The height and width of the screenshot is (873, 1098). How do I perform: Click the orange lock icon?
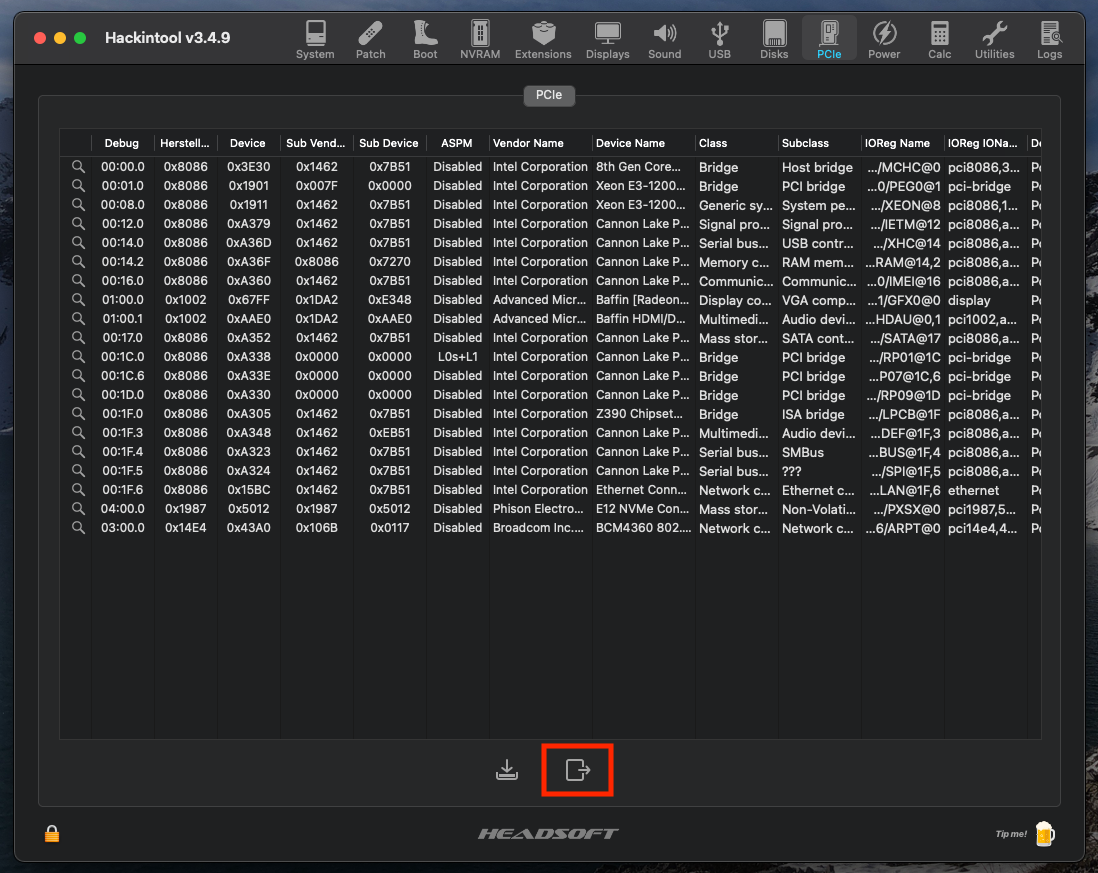(x=52, y=833)
